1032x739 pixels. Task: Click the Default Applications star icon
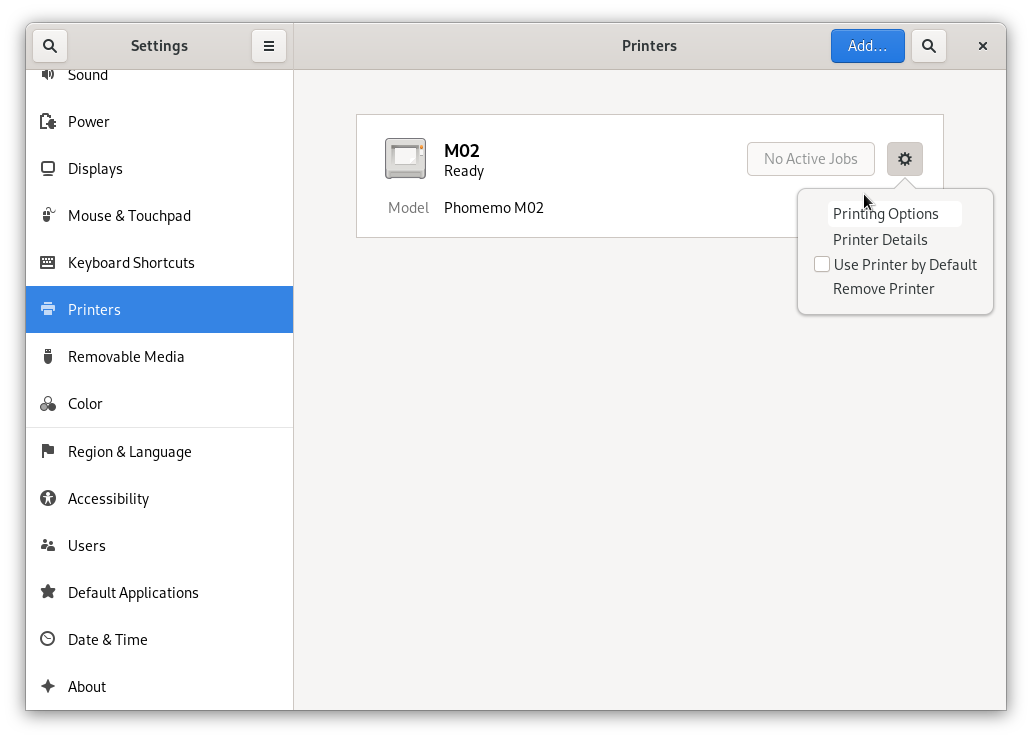point(47,592)
